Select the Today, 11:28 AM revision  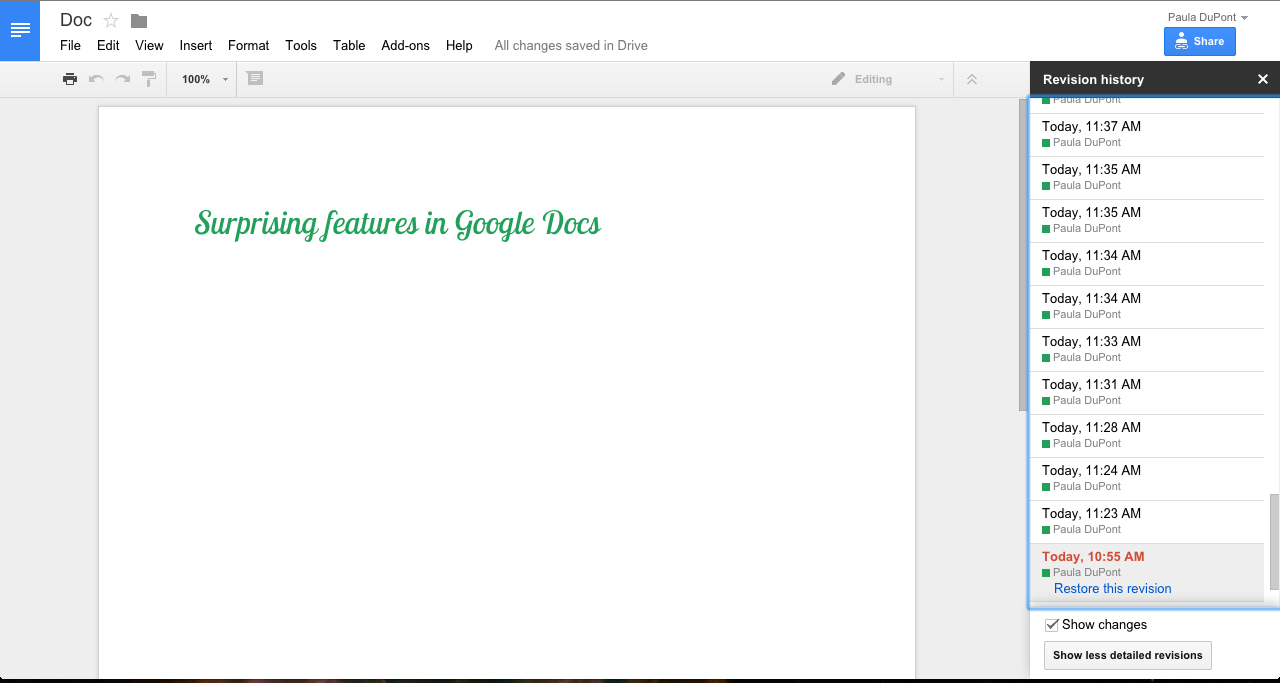click(x=1147, y=435)
